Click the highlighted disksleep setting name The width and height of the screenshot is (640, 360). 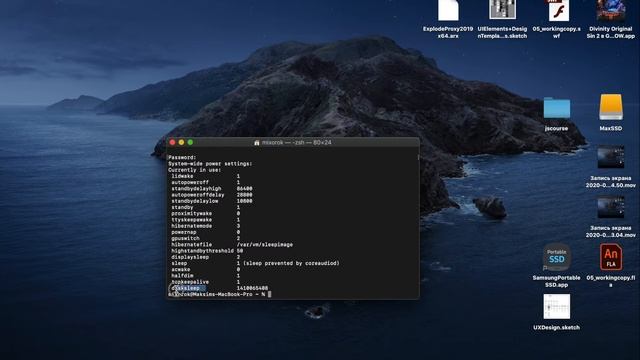click(187, 288)
